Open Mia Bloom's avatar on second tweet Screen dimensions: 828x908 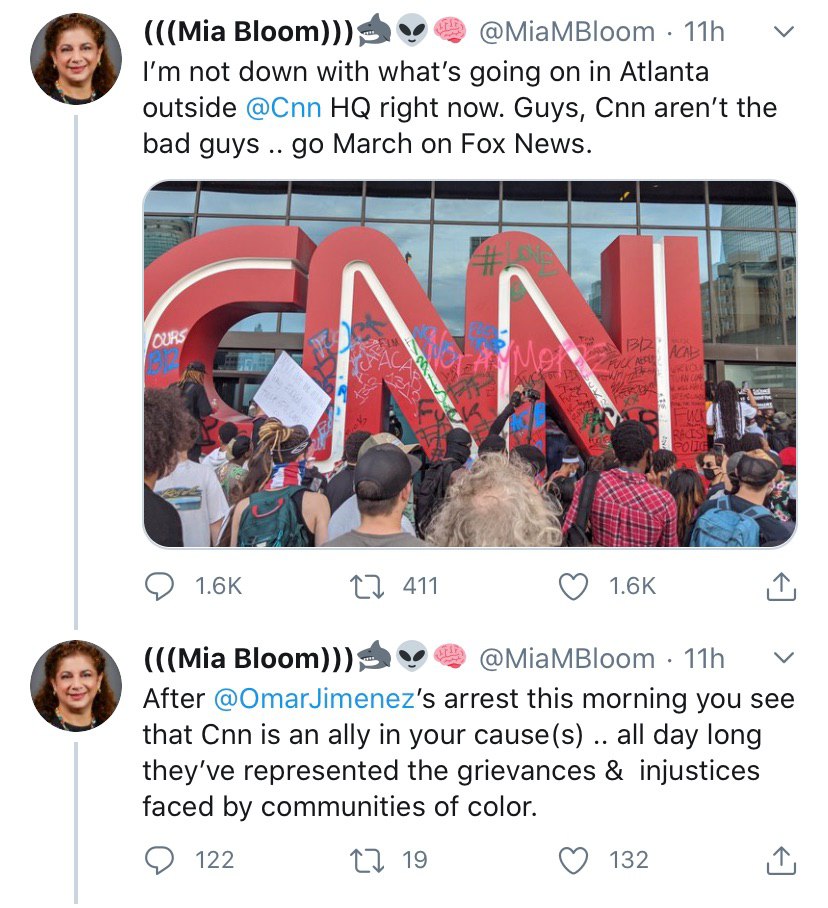click(76, 685)
